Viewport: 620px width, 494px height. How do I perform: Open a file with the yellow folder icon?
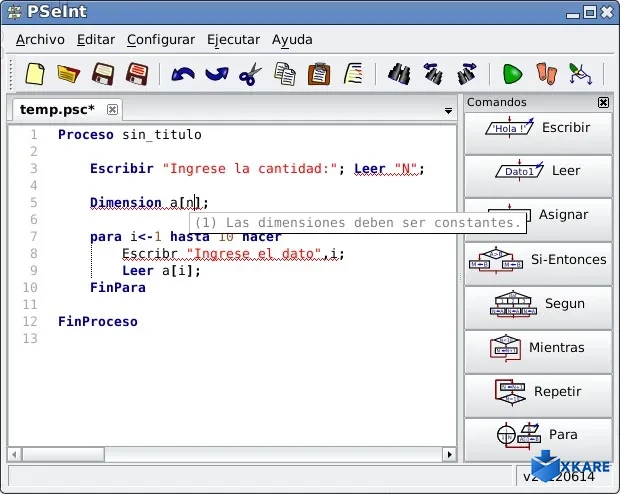(x=68, y=74)
